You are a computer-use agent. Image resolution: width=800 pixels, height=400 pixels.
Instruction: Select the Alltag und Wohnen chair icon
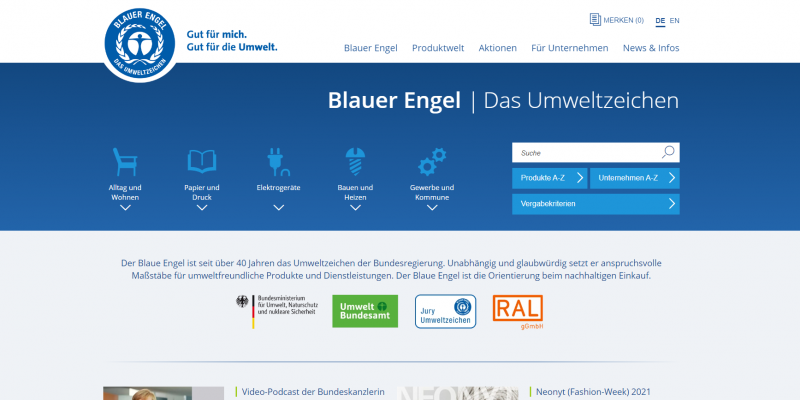(125, 162)
